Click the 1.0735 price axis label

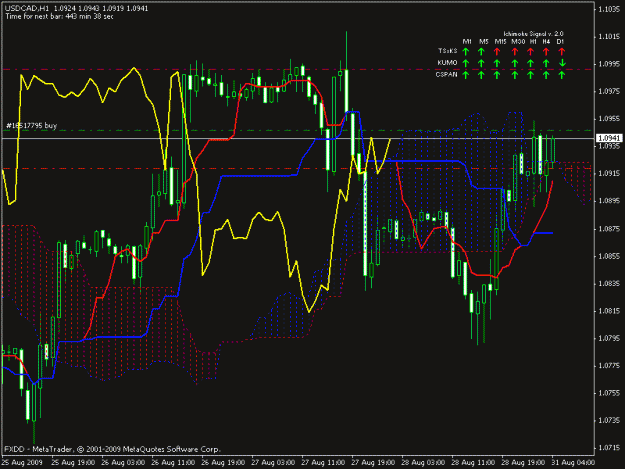click(609, 420)
